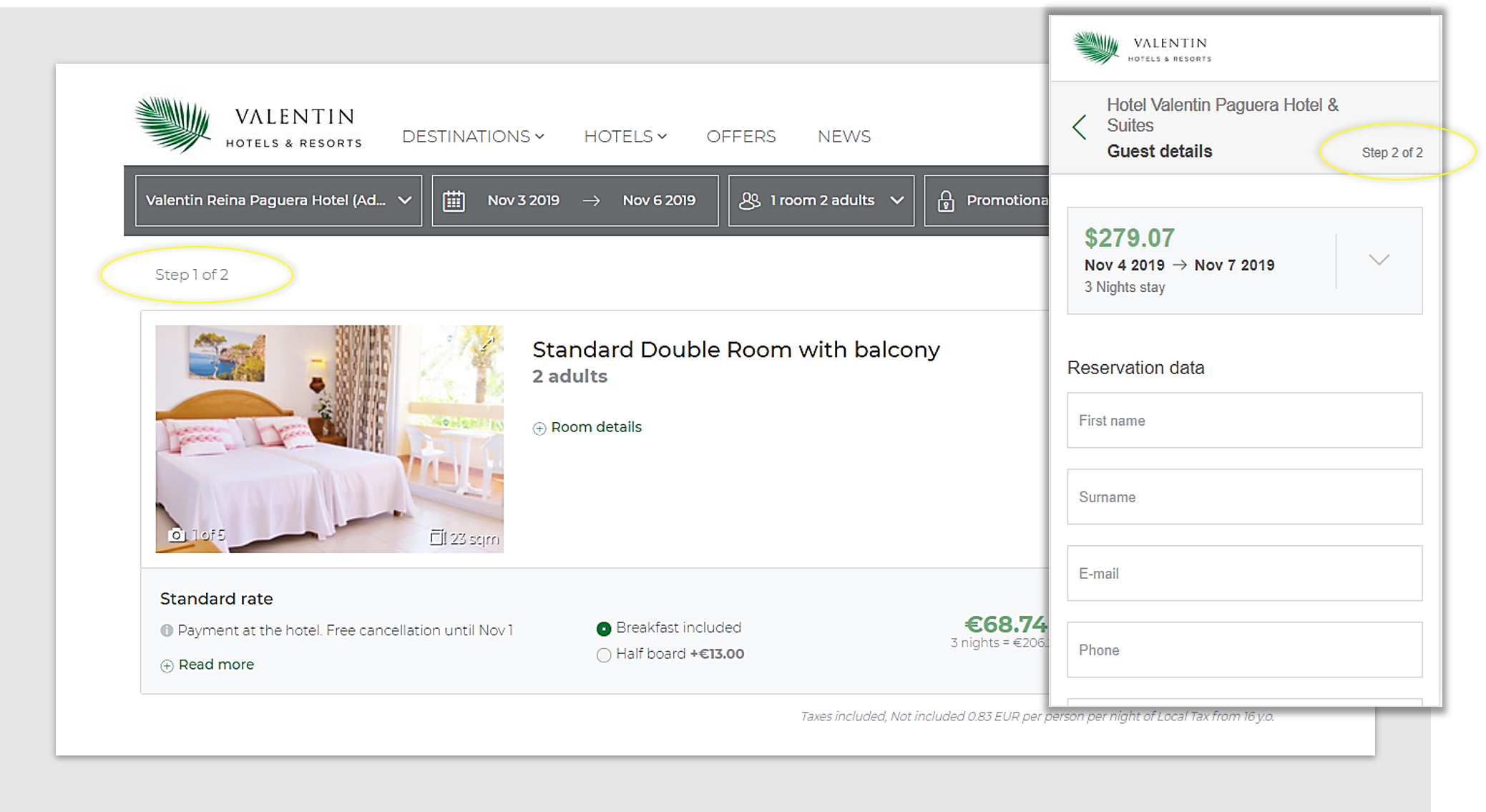Click the Reservation data heading
The width and height of the screenshot is (1486, 812).
pos(1136,368)
